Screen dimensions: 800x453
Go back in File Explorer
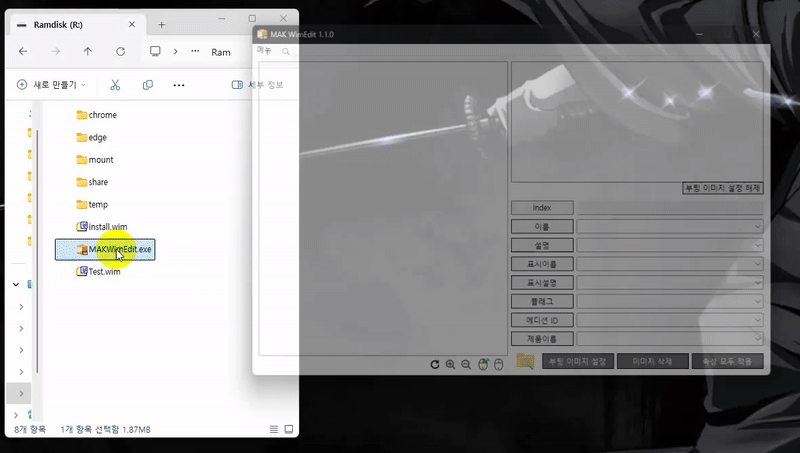[23, 52]
